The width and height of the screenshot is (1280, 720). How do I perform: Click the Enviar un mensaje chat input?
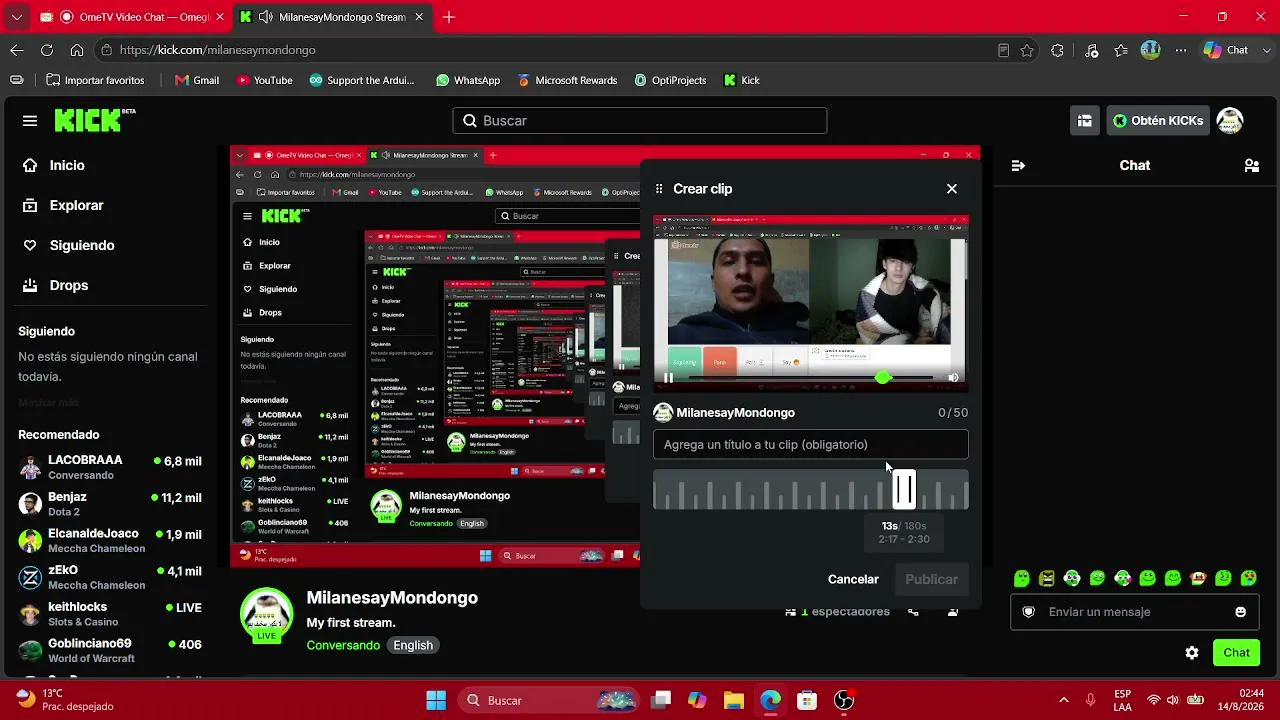(1134, 612)
